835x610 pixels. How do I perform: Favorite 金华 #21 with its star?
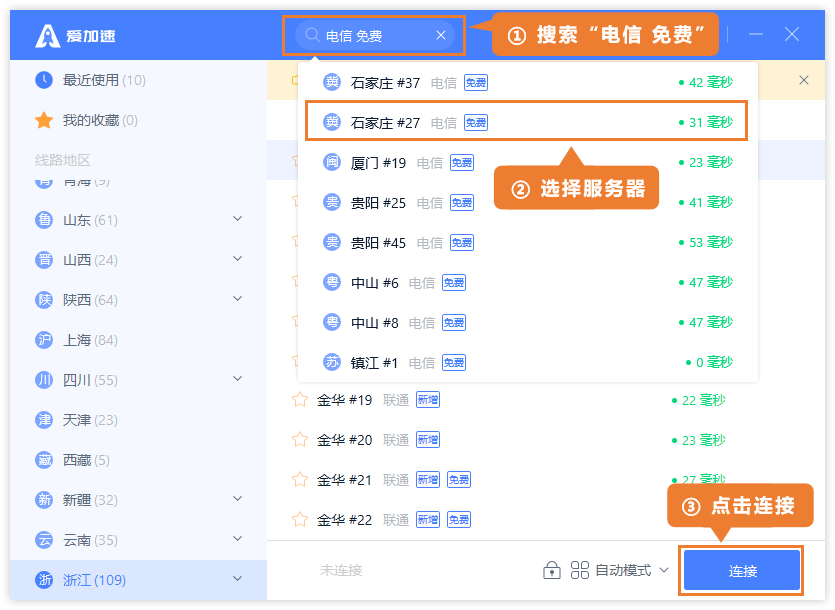pos(300,479)
